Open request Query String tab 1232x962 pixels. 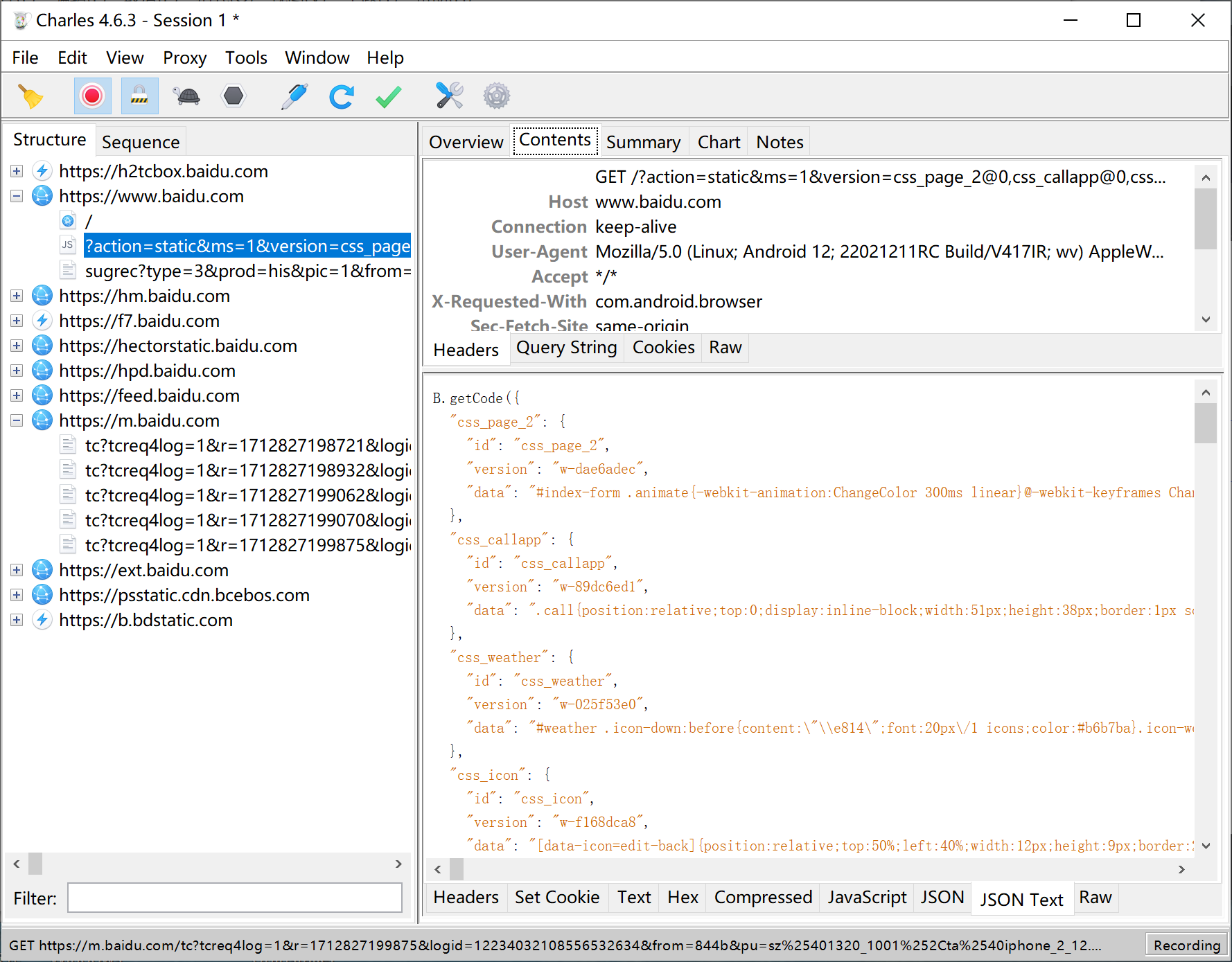567,347
